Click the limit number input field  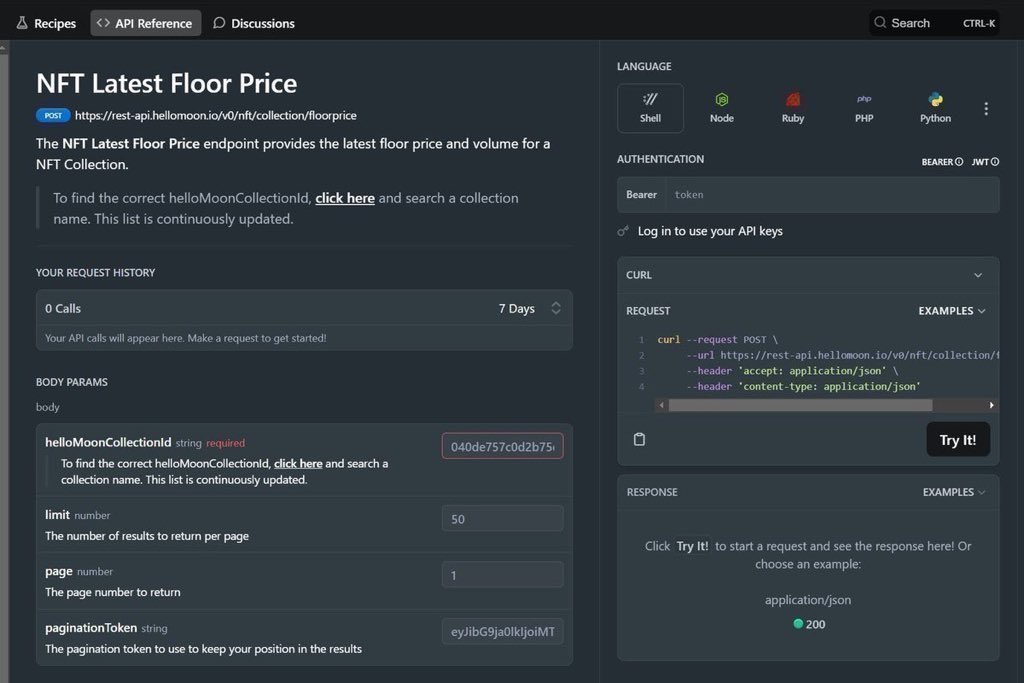502,519
